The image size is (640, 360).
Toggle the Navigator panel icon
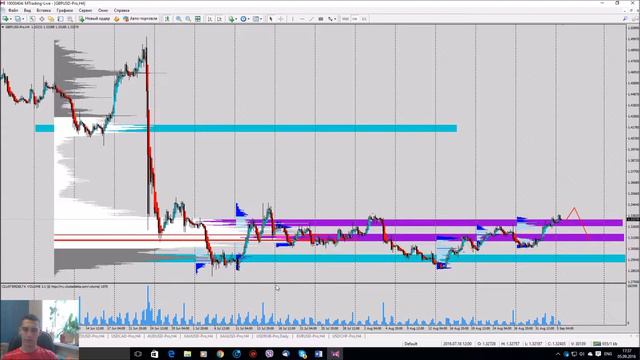51,19
